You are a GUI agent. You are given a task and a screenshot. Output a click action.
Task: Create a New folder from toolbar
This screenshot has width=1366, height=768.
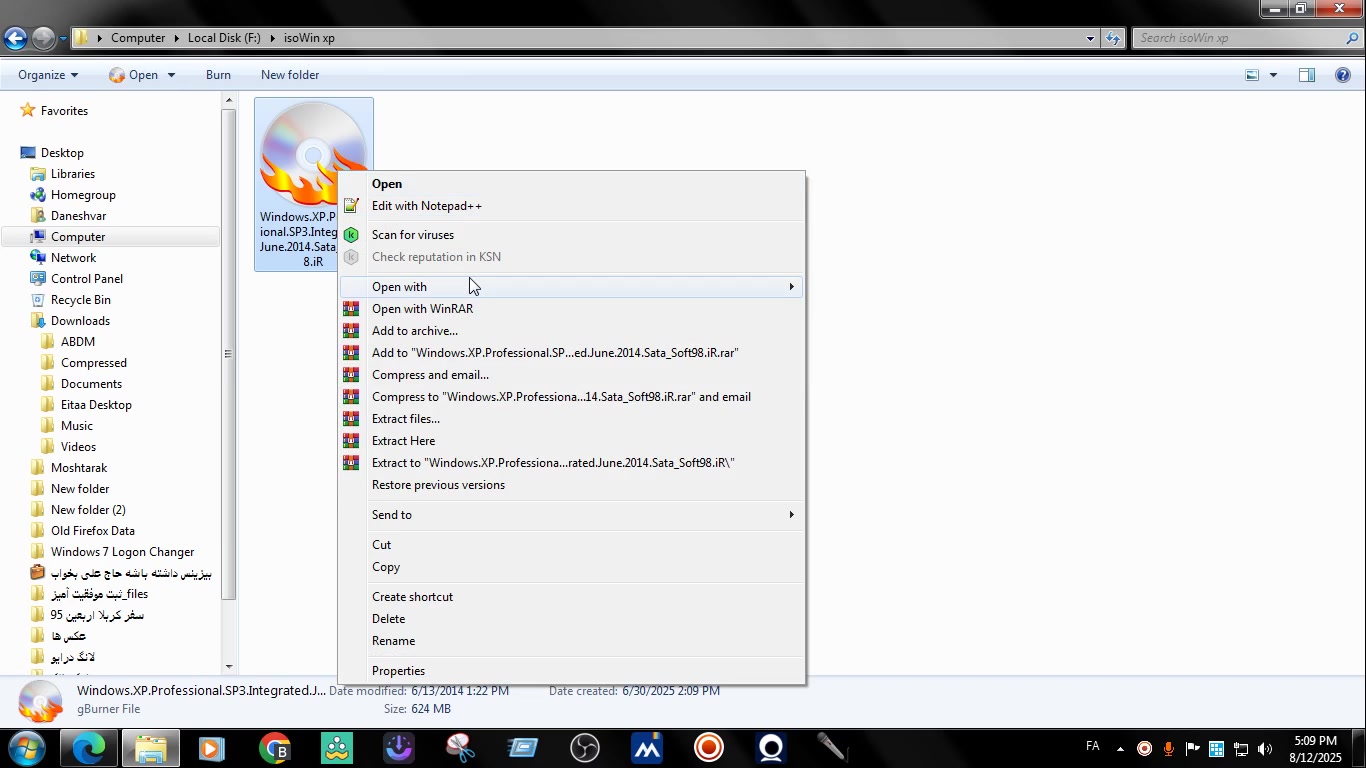[290, 75]
